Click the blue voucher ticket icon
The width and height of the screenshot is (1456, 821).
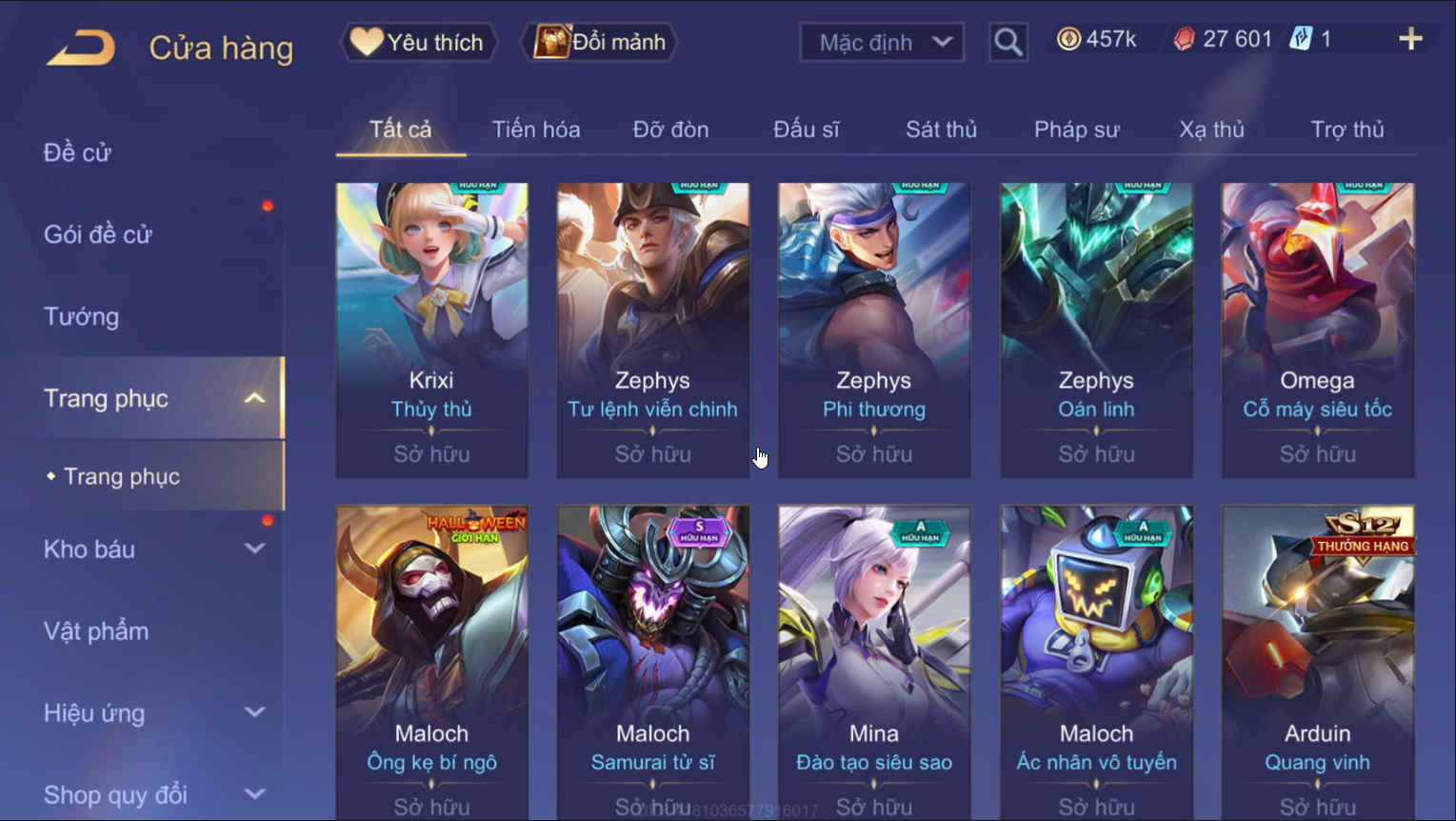(x=1300, y=39)
